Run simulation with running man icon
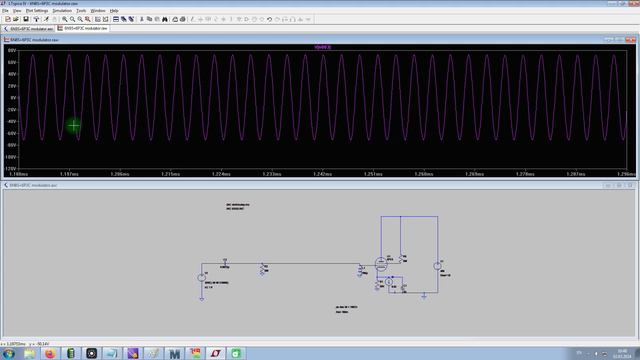 coord(46,19)
